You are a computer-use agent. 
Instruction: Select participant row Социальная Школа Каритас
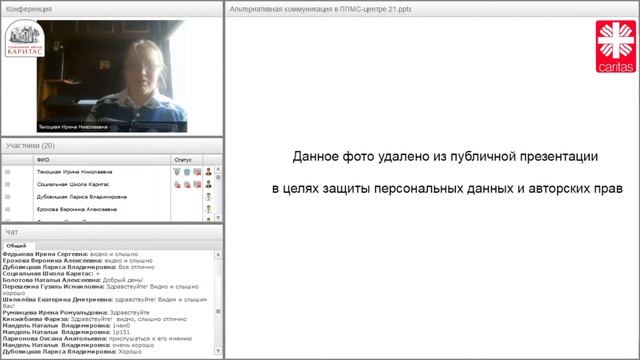click(x=108, y=184)
